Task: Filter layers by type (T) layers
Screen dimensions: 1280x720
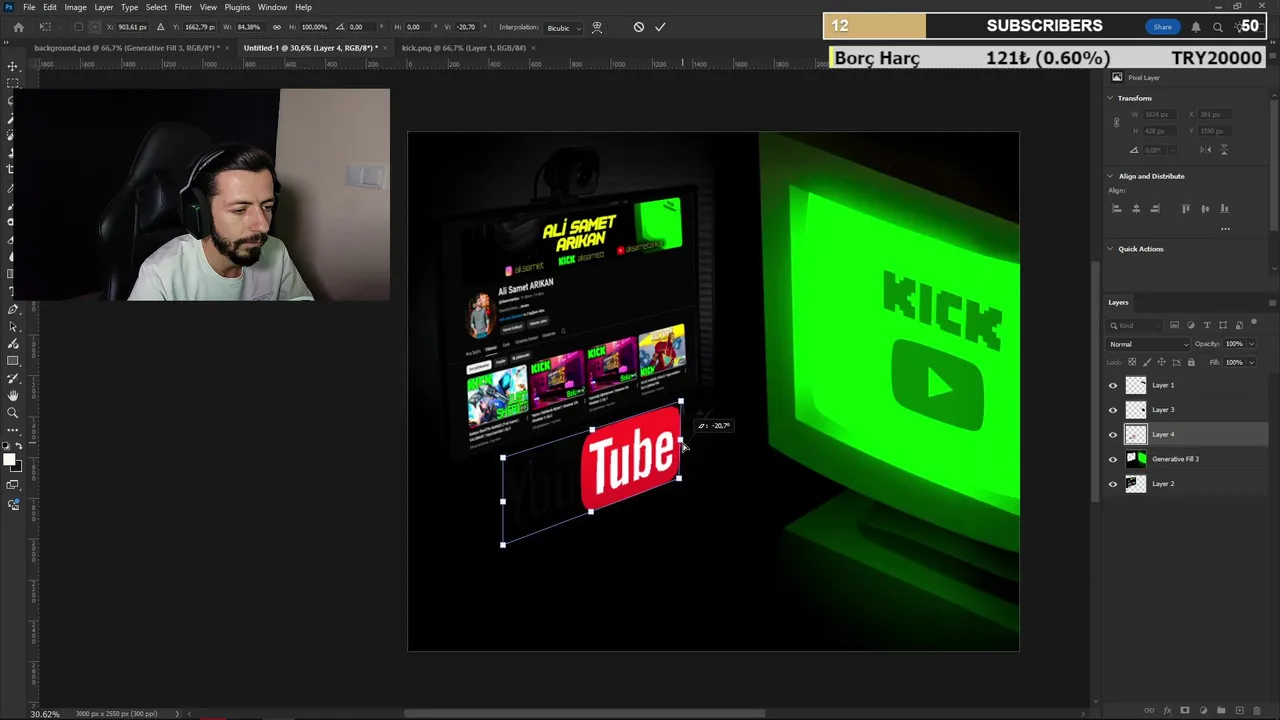Action: click(x=1206, y=325)
